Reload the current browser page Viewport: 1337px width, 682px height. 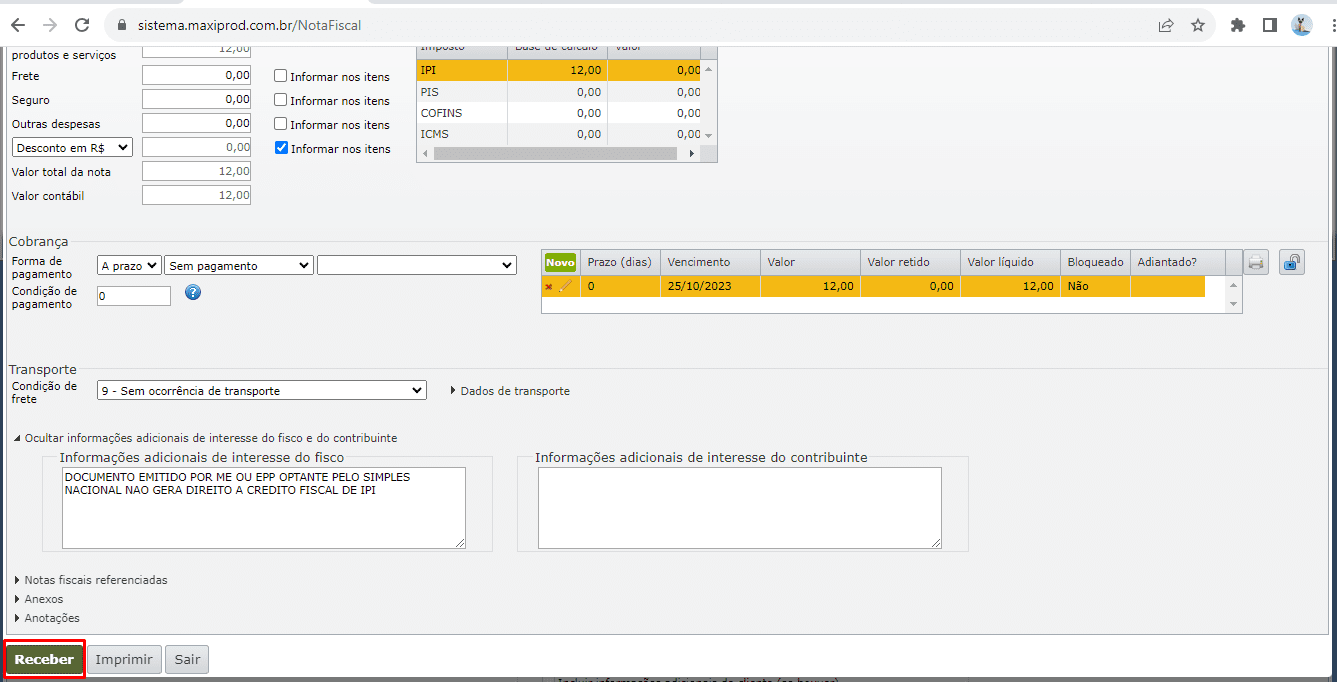[x=82, y=25]
